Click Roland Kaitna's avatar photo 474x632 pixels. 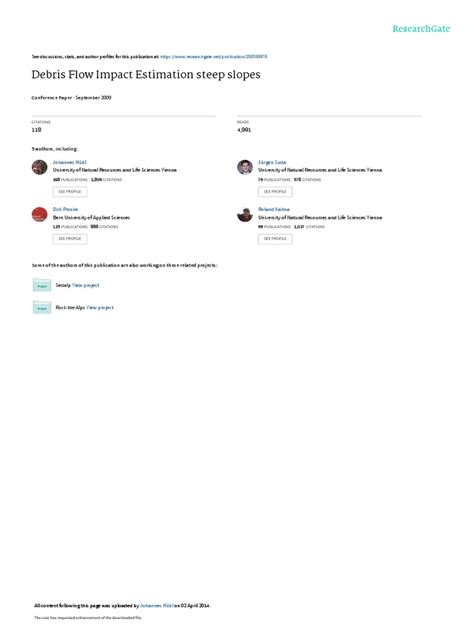click(x=245, y=214)
